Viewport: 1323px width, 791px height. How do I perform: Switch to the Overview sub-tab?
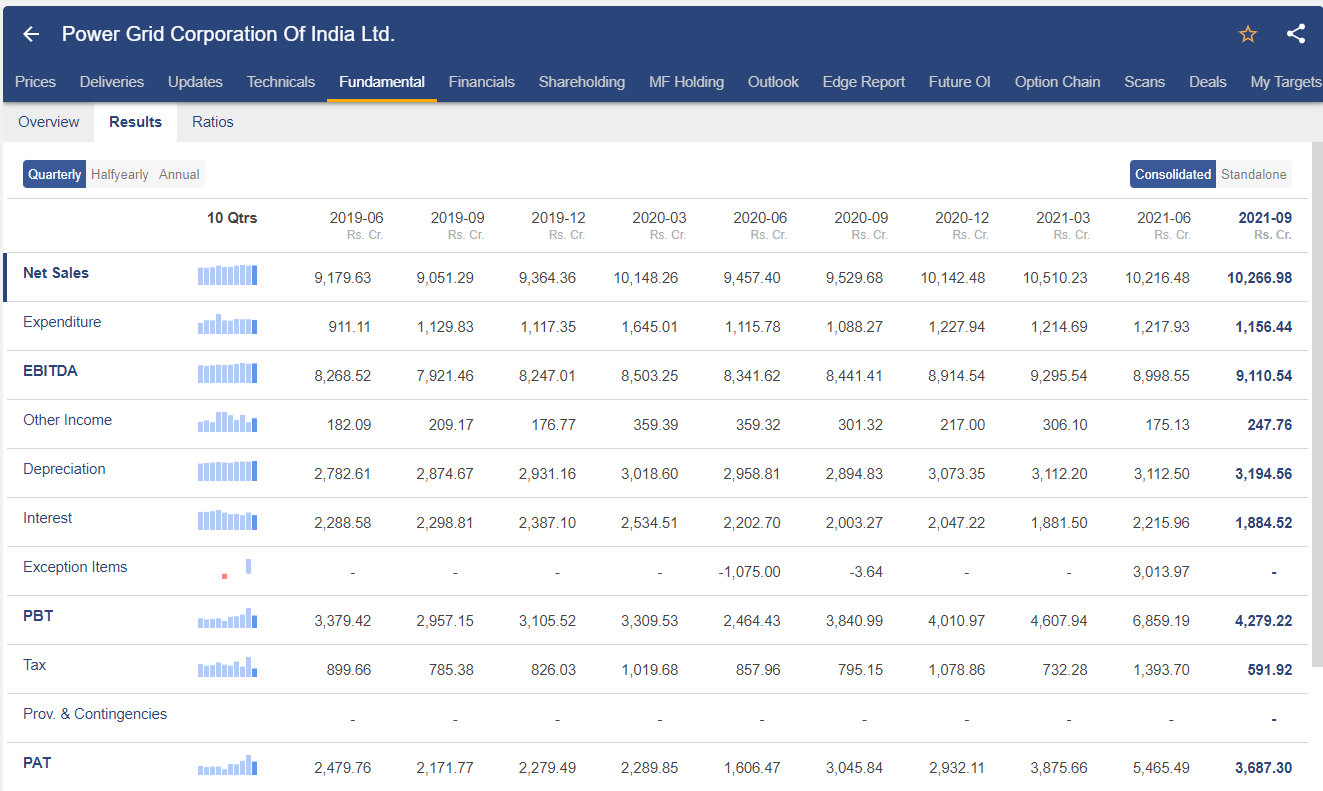pyautogui.click(x=49, y=122)
